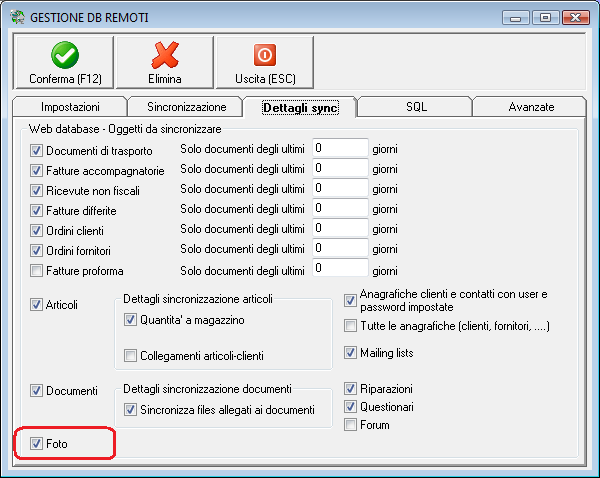Image resolution: width=600 pixels, height=478 pixels.
Task: Uncheck Mailing lists checkbox
Action: point(350,352)
